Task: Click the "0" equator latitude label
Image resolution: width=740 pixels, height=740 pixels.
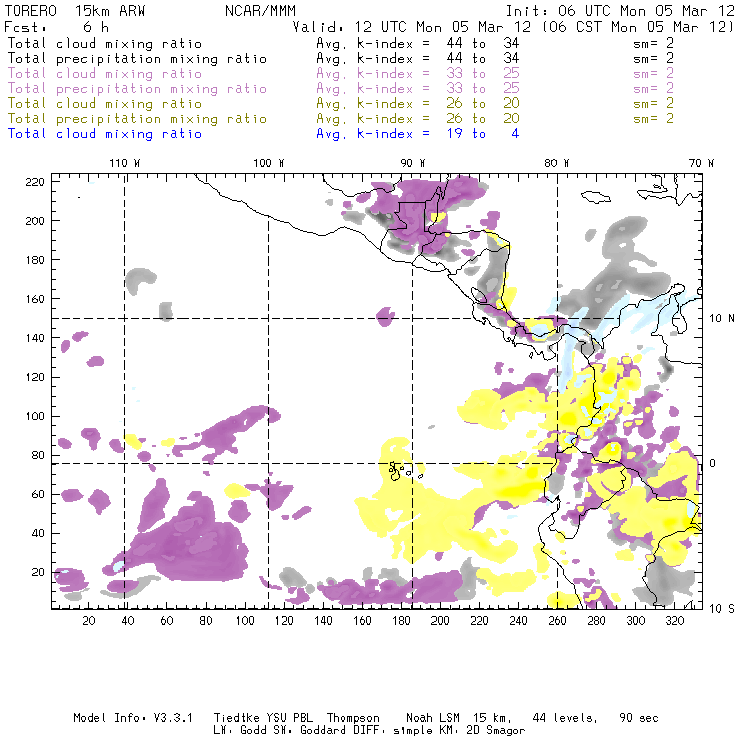Action: pyautogui.click(x=713, y=463)
